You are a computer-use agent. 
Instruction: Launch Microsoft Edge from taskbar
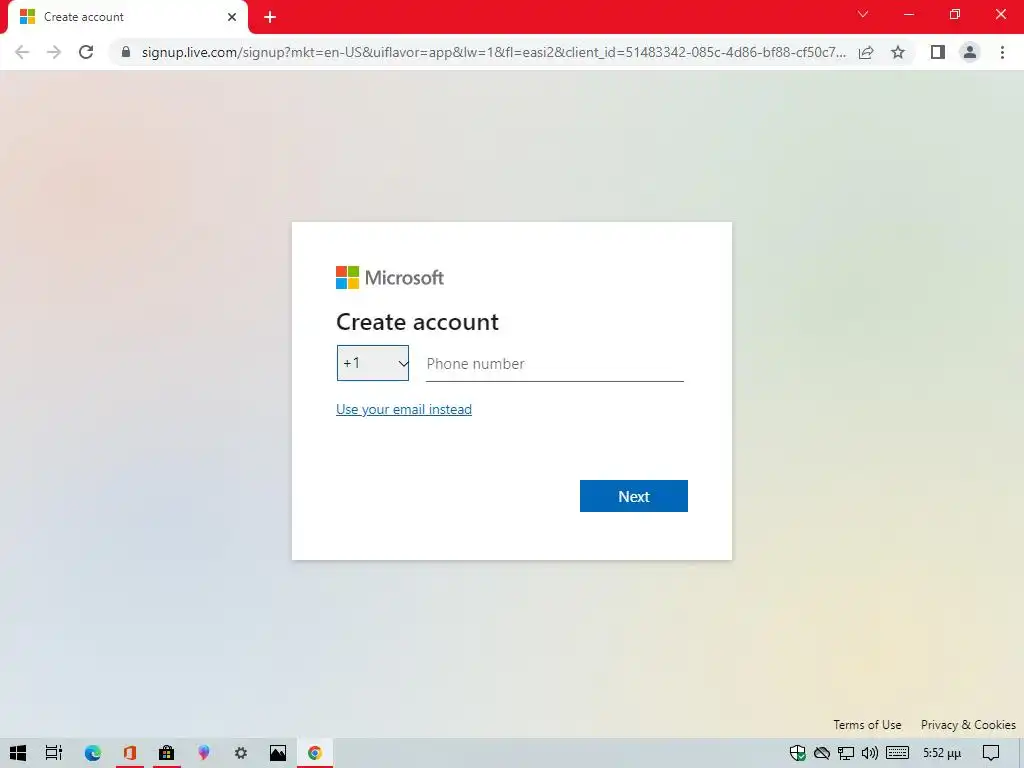click(x=93, y=753)
